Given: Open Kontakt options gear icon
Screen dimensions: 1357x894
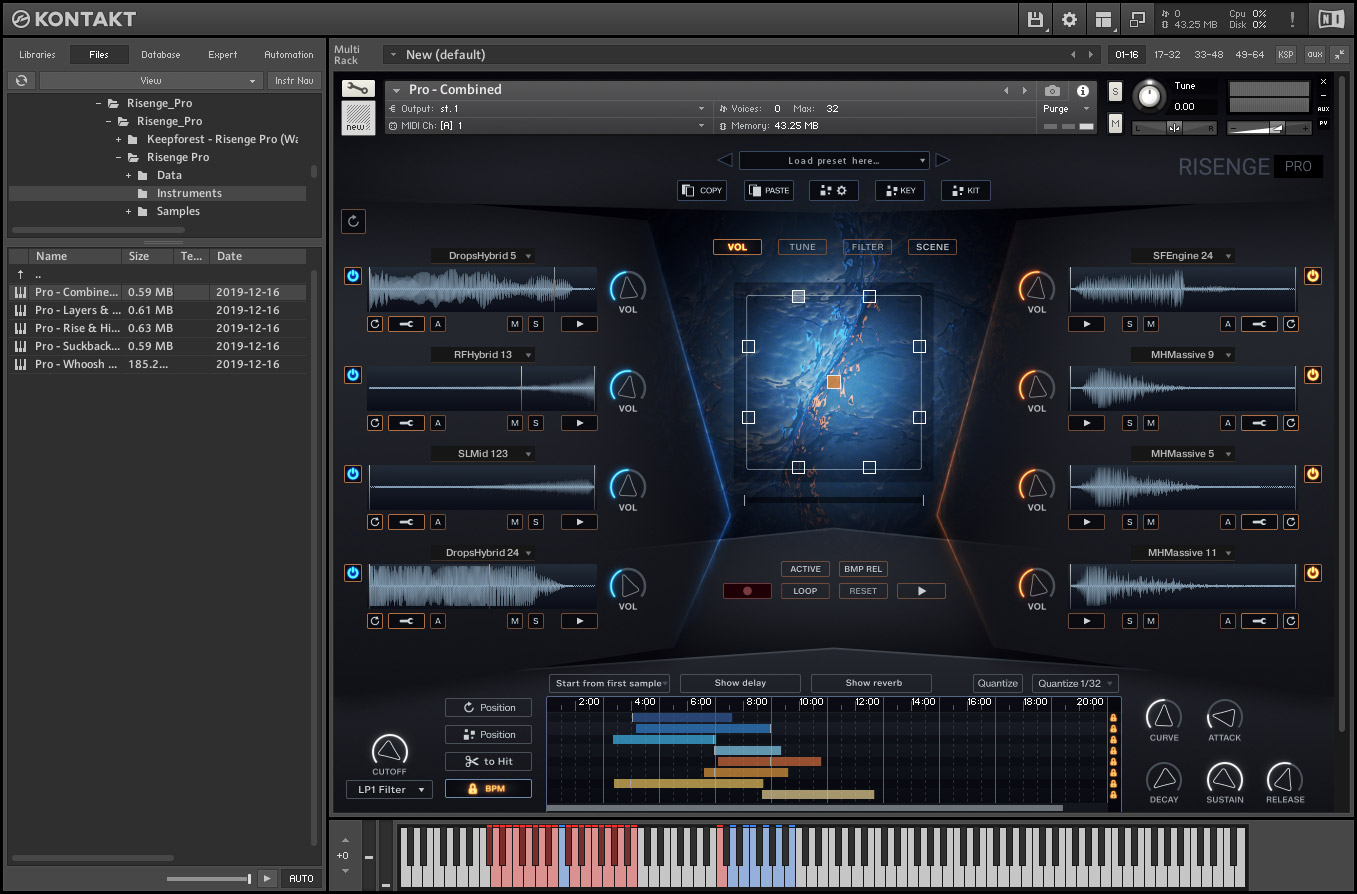Looking at the screenshot, I should point(1069,19).
